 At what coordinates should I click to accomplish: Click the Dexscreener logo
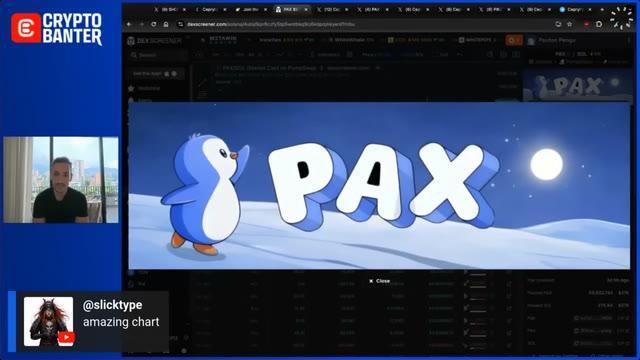[x=154, y=41]
